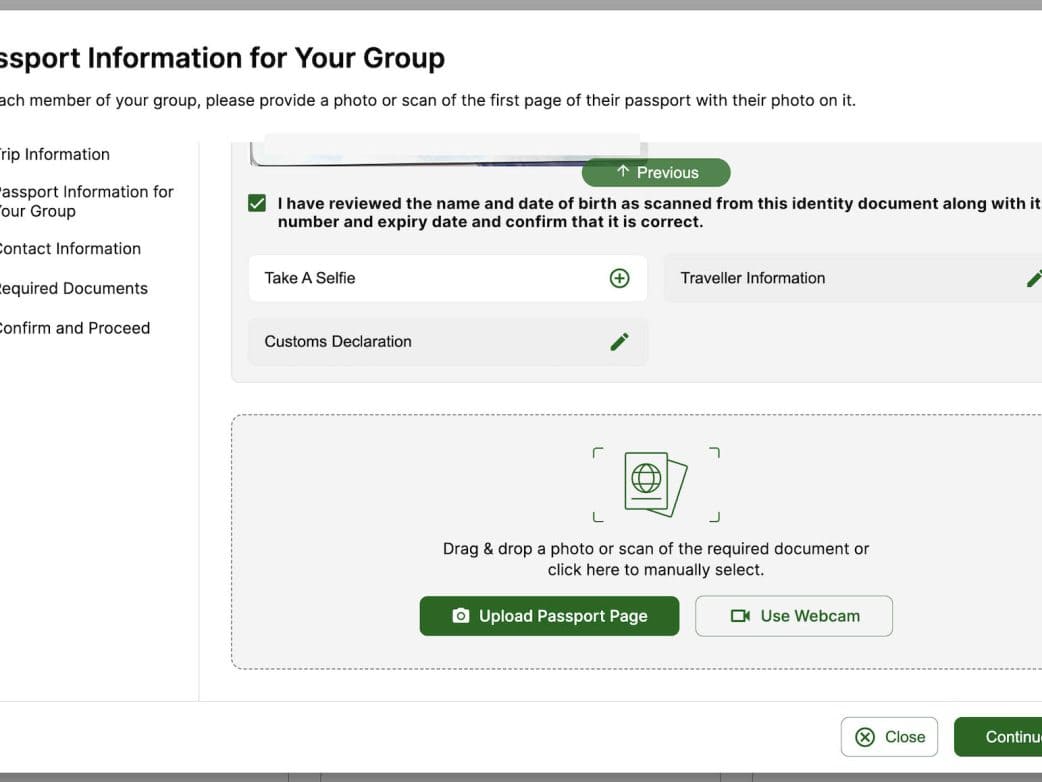The height and width of the screenshot is (782, 1042).
Task: Click the Use Webcam button label
Action: pos(809,616)
